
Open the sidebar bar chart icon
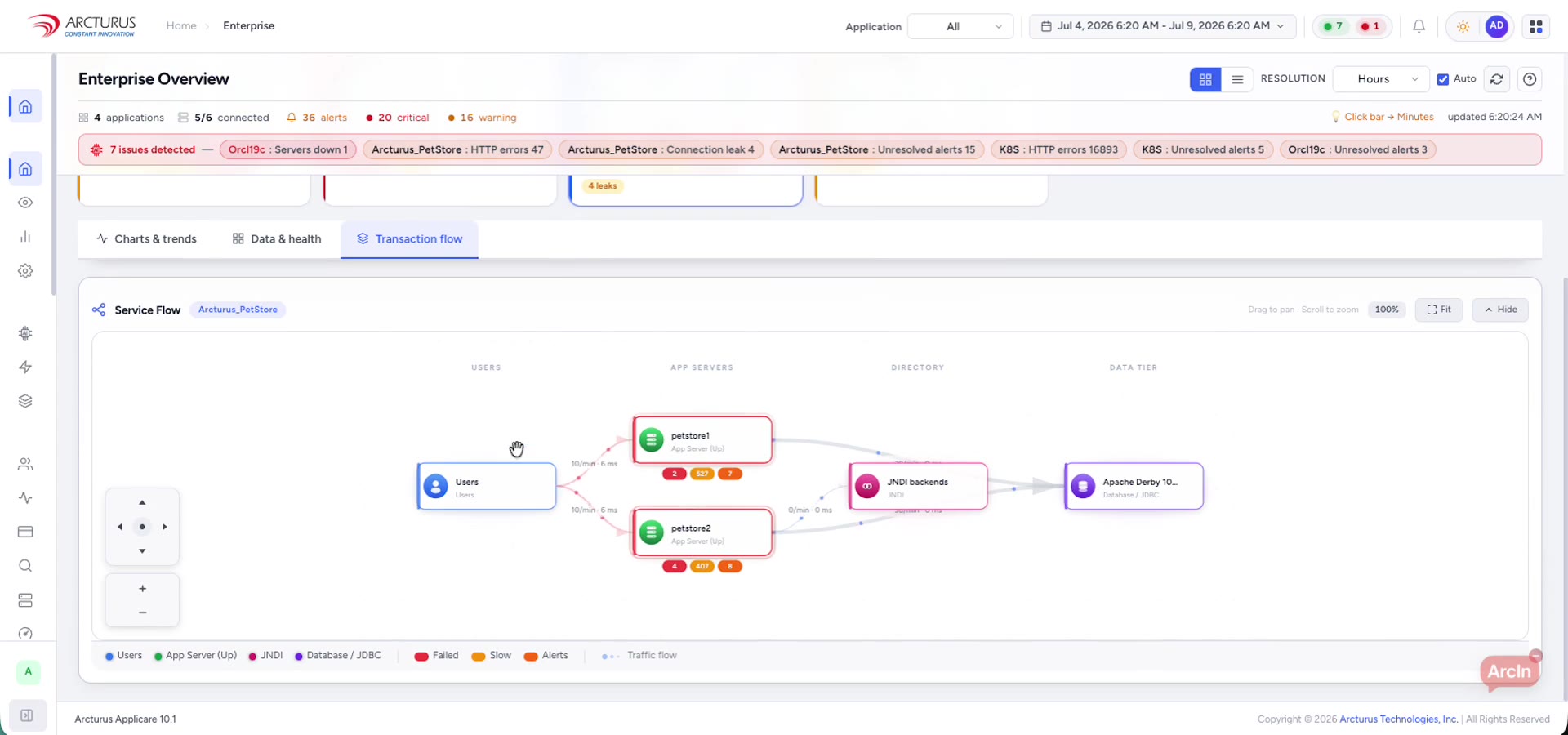point(25,237)
